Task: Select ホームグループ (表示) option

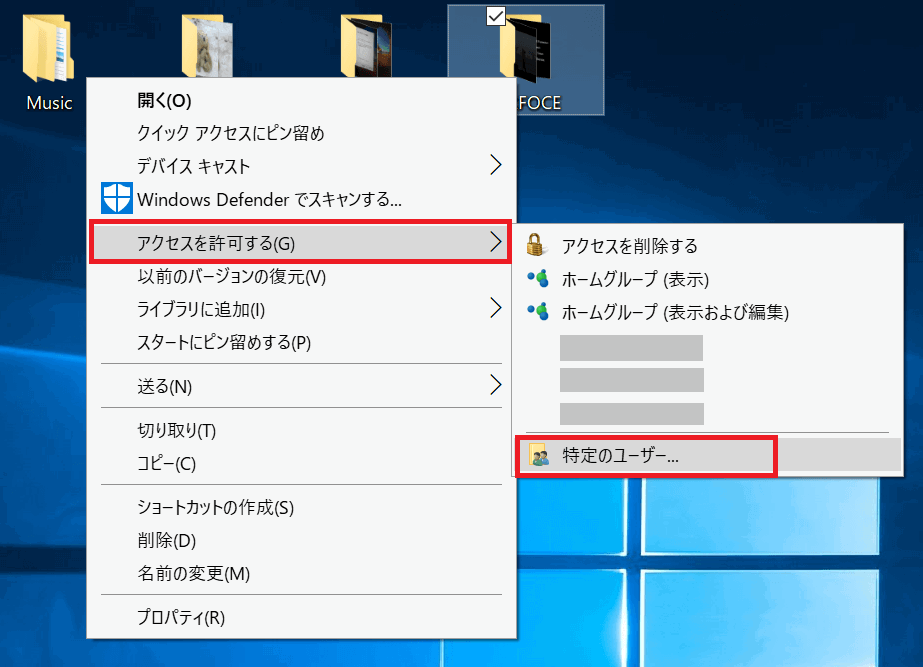Action: click(708, 278)
